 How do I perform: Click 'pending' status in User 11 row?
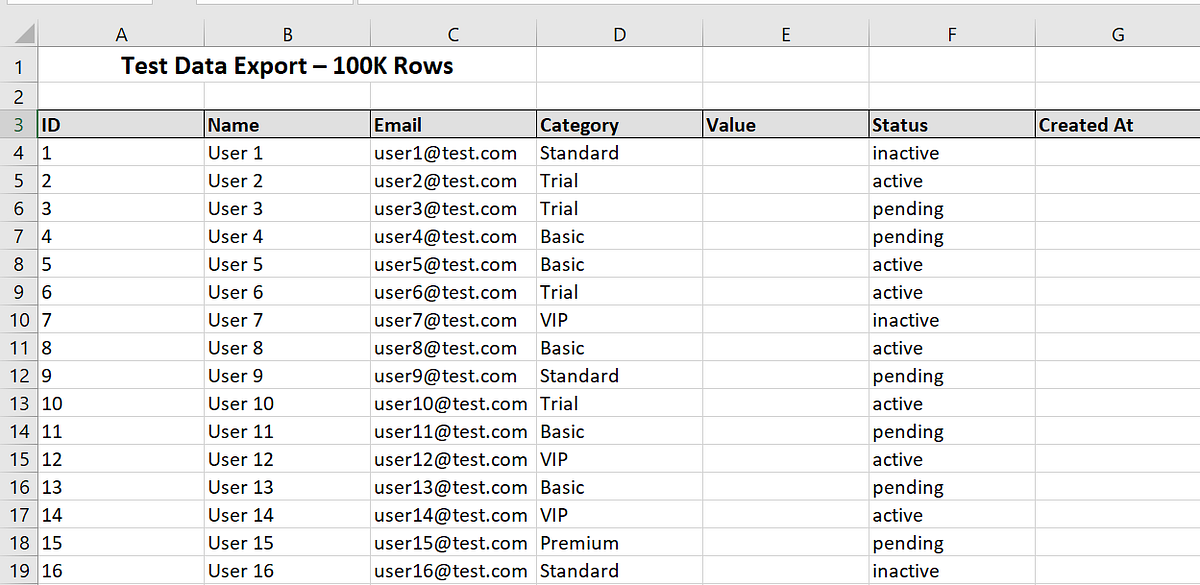(x=952, y=432)
